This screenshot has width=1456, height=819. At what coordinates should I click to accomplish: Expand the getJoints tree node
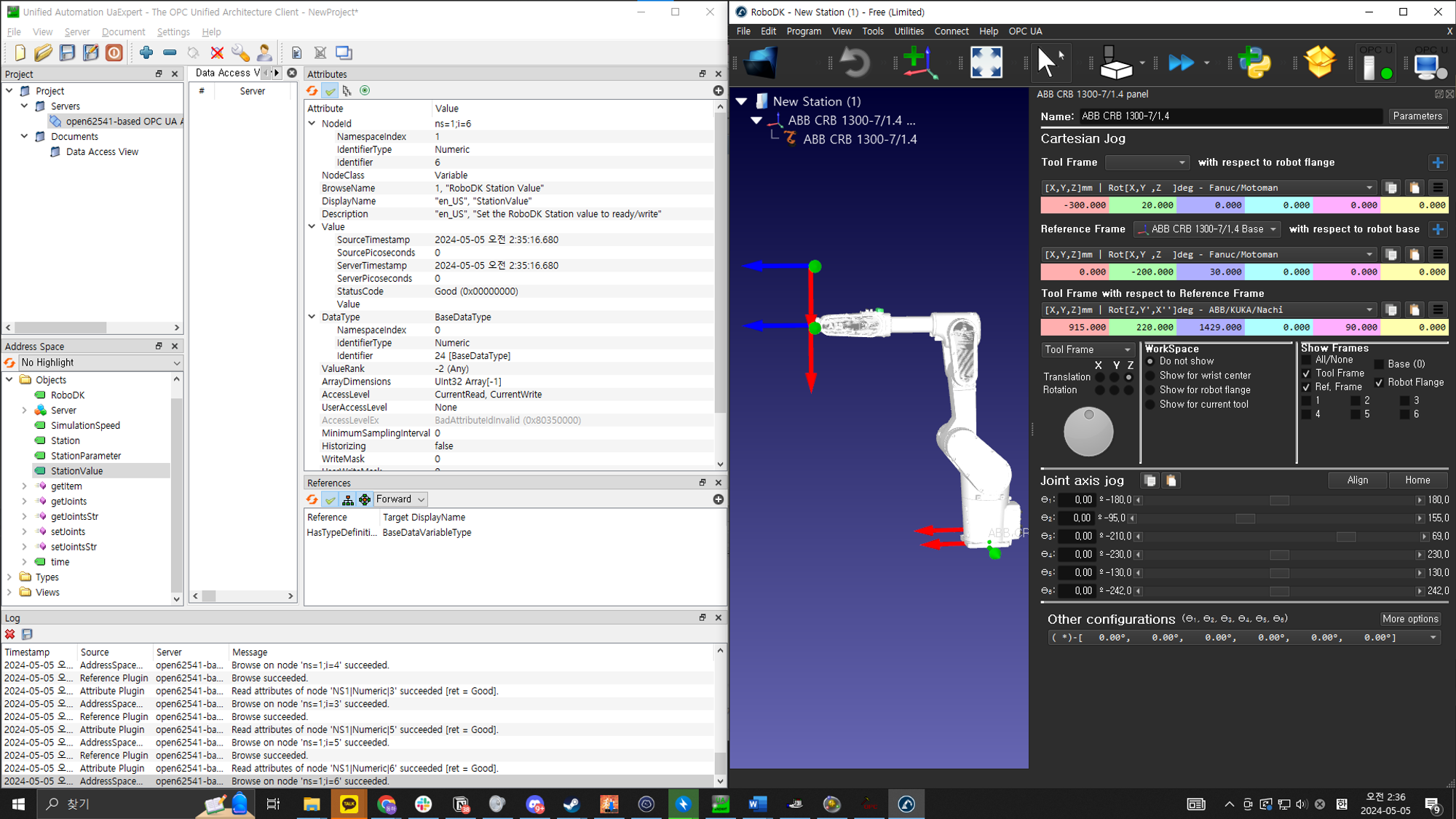pos(25,501)
